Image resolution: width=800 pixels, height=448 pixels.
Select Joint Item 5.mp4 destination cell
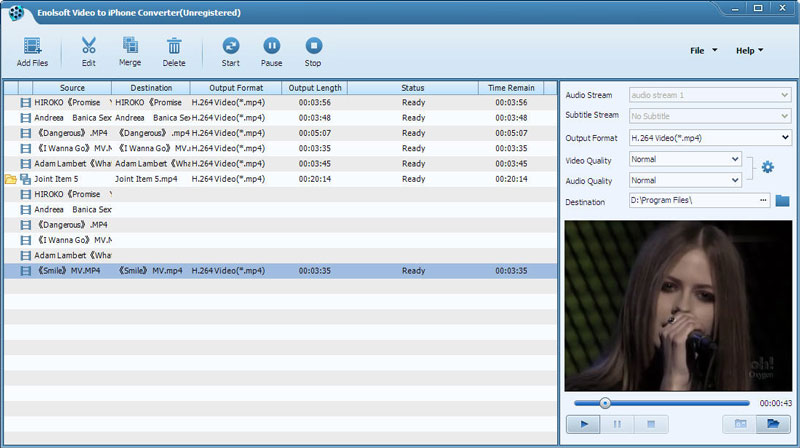[x=146, y=179]
